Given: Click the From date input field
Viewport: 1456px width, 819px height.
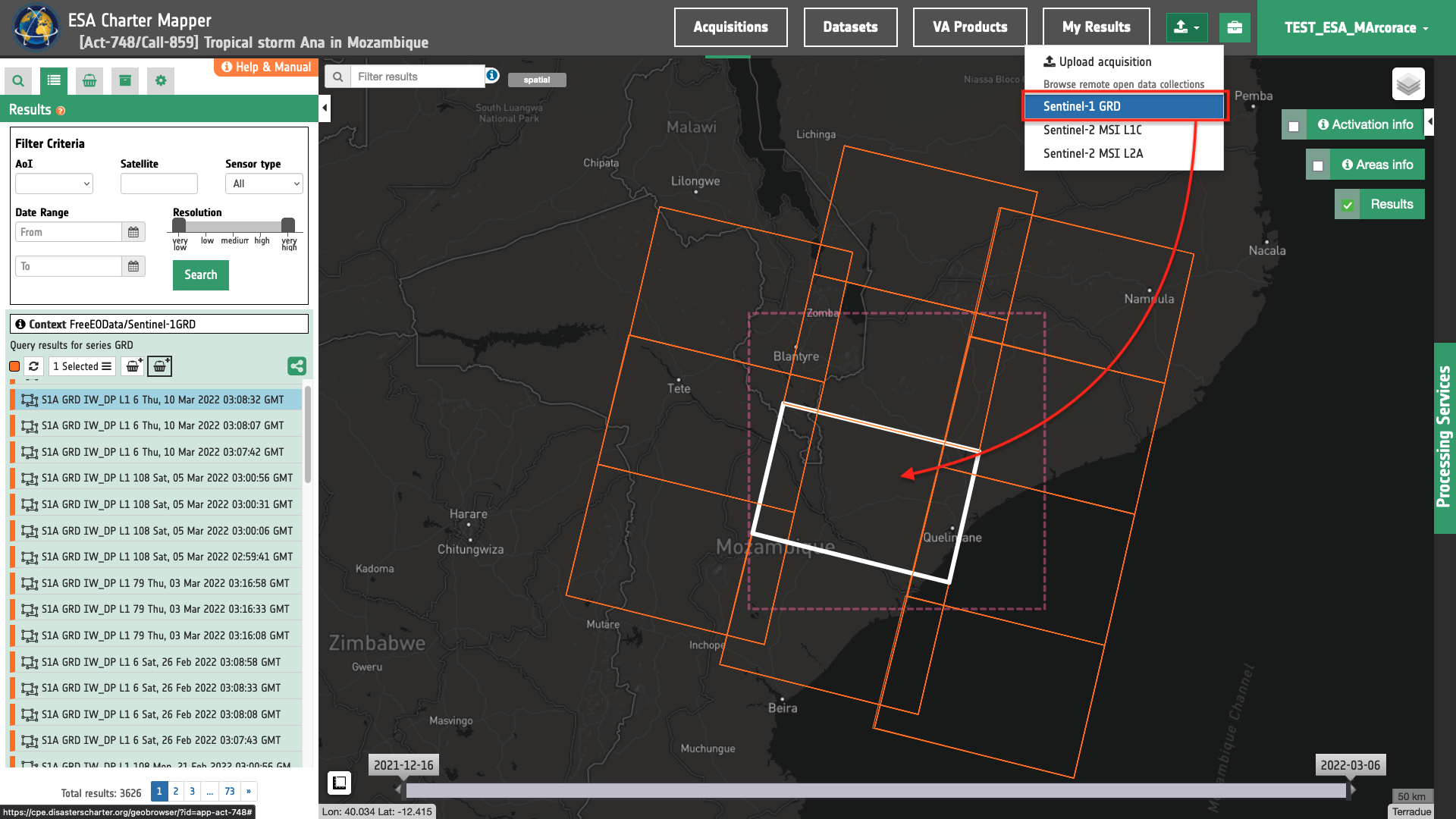Looking at the screenshot, I should 68,232.
